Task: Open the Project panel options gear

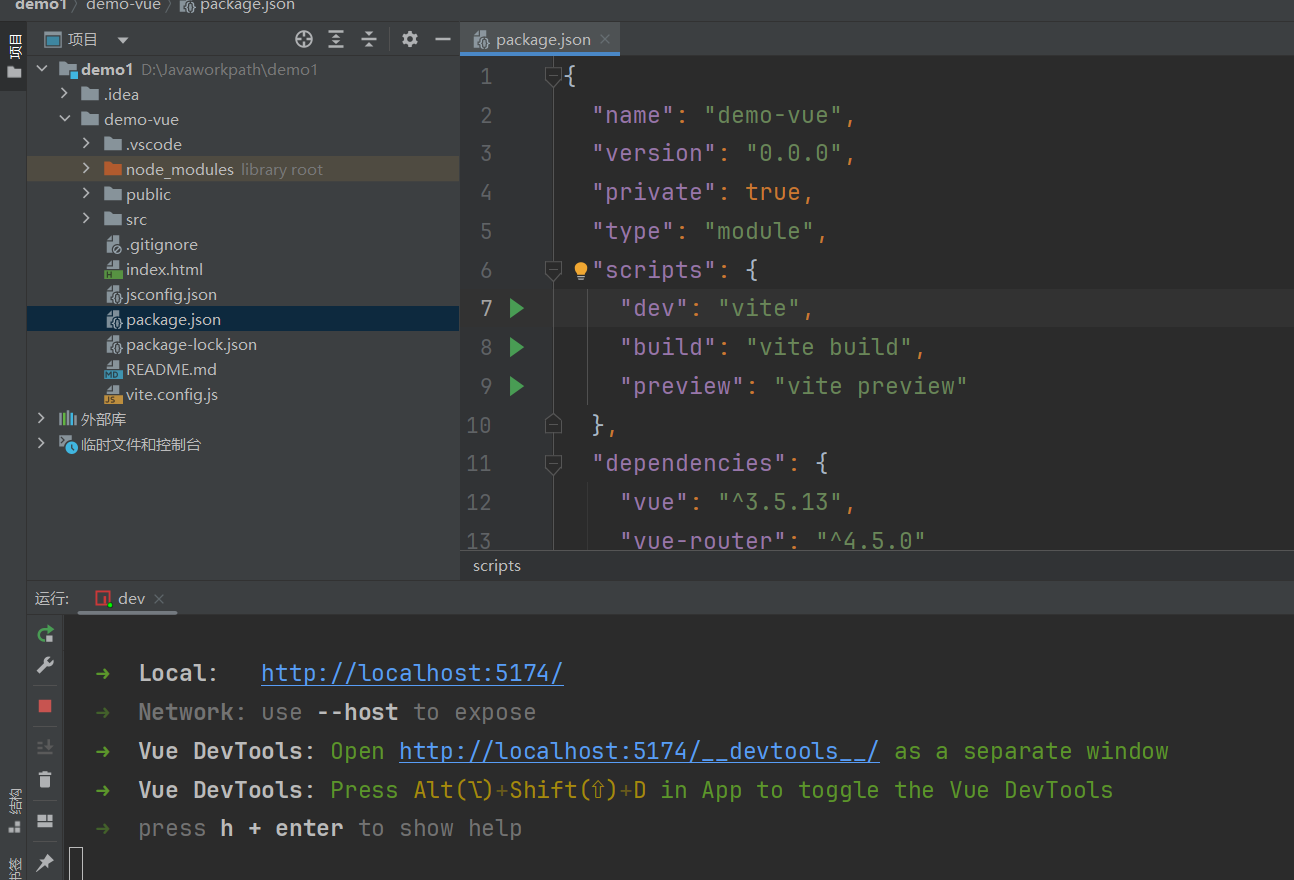Action: point(409,39)
